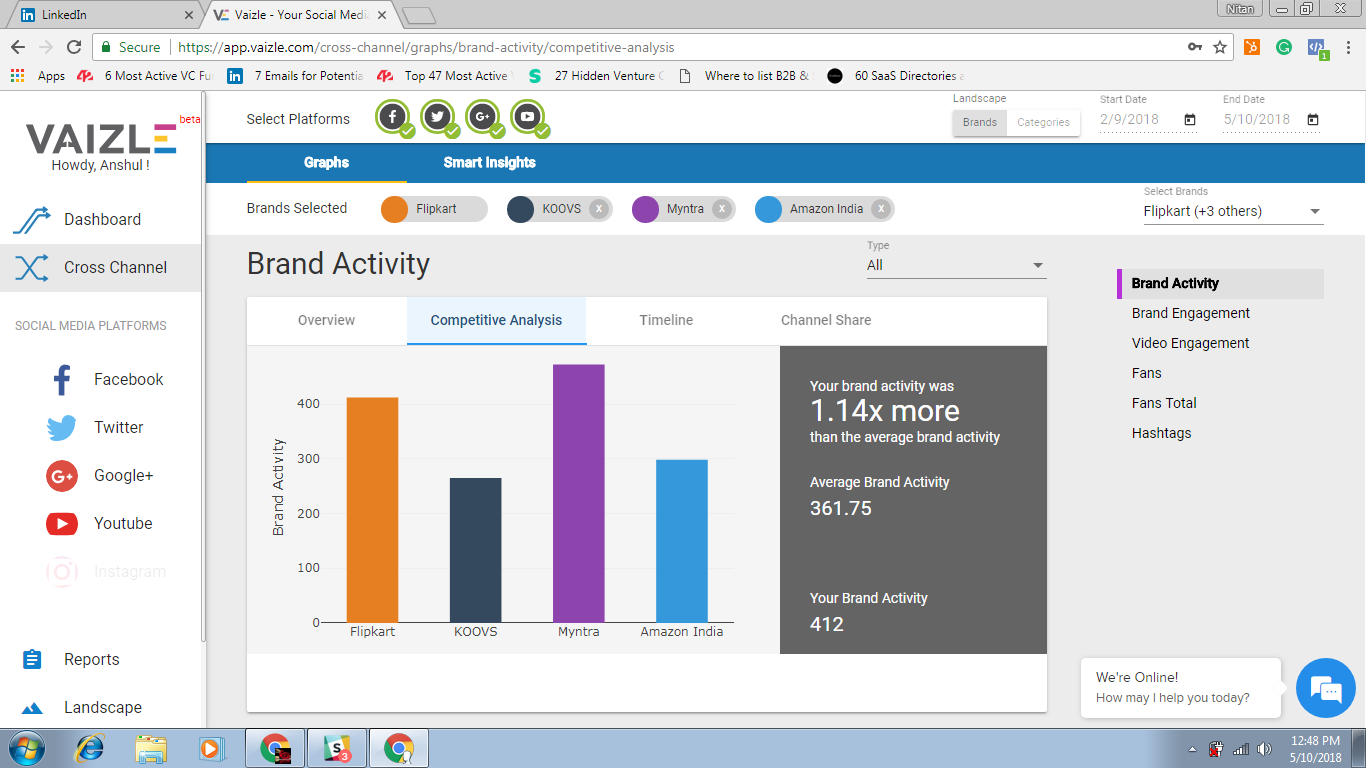Click the Myntra purple bar in the chart
Screen dimensions: 1366x768
(578, 494)
